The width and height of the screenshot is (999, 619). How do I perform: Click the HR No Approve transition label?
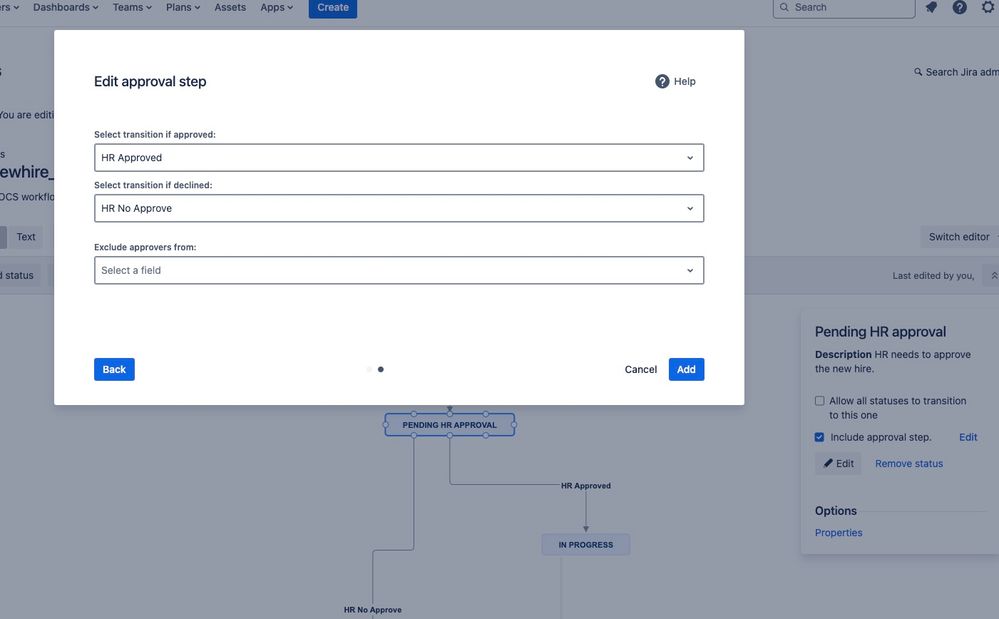pyautogui.click(x=373, y=609)
